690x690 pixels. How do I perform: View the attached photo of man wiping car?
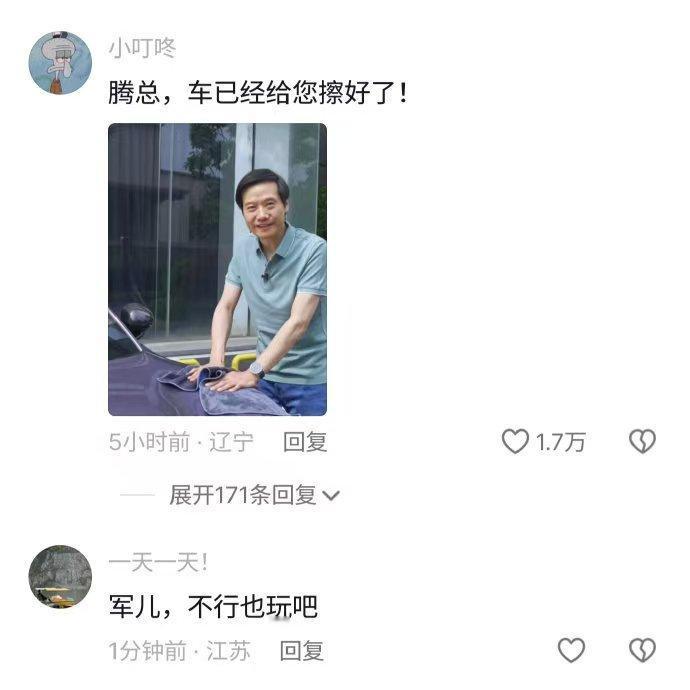pyautogui.click(x=217, y=269)
